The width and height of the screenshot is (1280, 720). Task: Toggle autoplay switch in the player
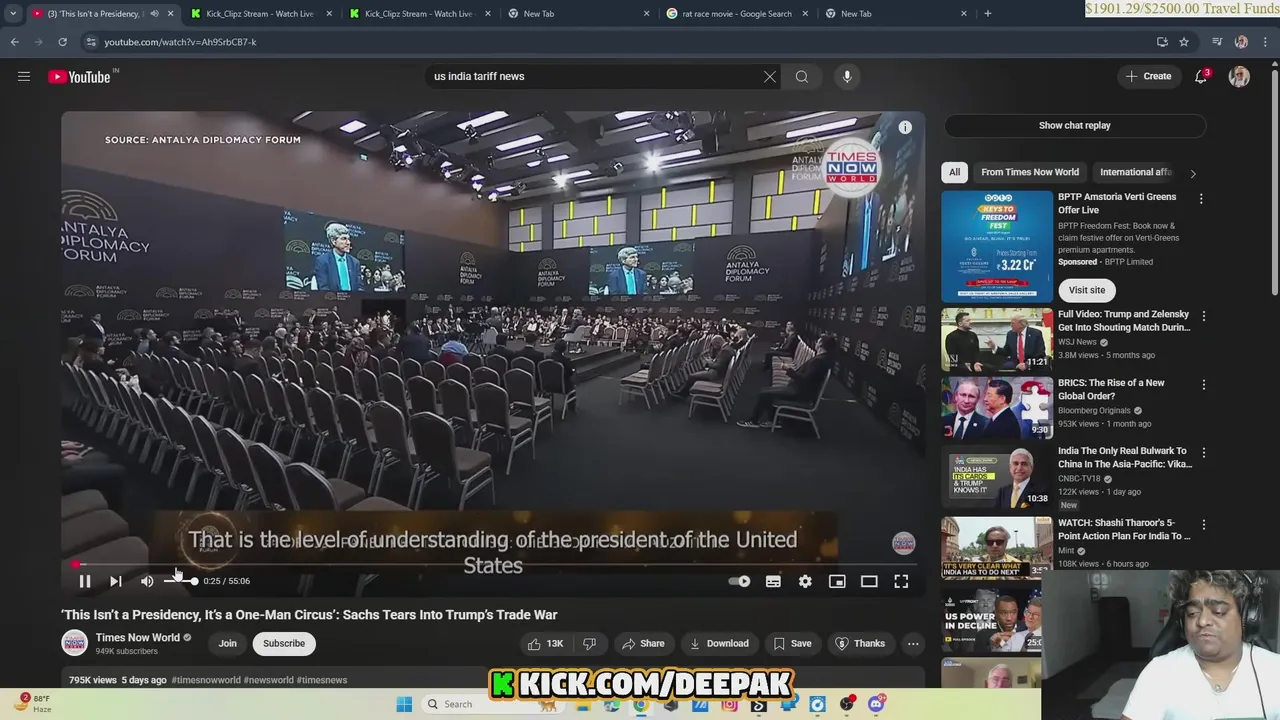pos(739,581)
